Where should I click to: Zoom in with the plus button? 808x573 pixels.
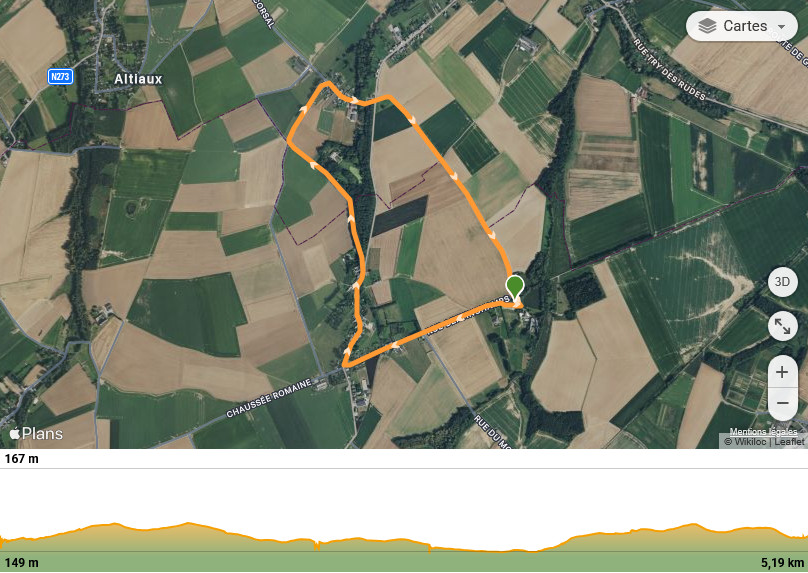[782, 372]
